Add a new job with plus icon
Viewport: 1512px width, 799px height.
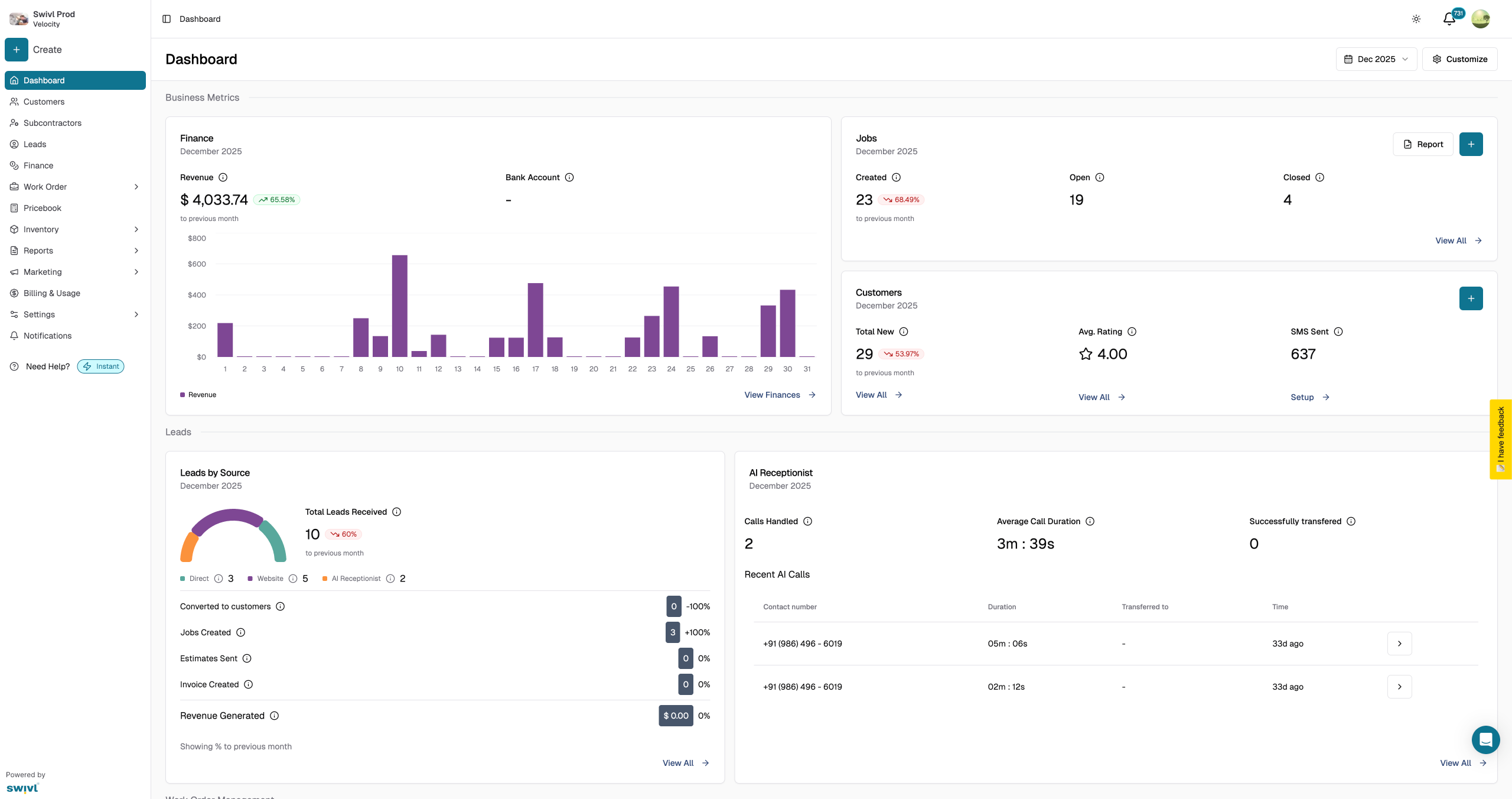click(x=1471, y=144)
